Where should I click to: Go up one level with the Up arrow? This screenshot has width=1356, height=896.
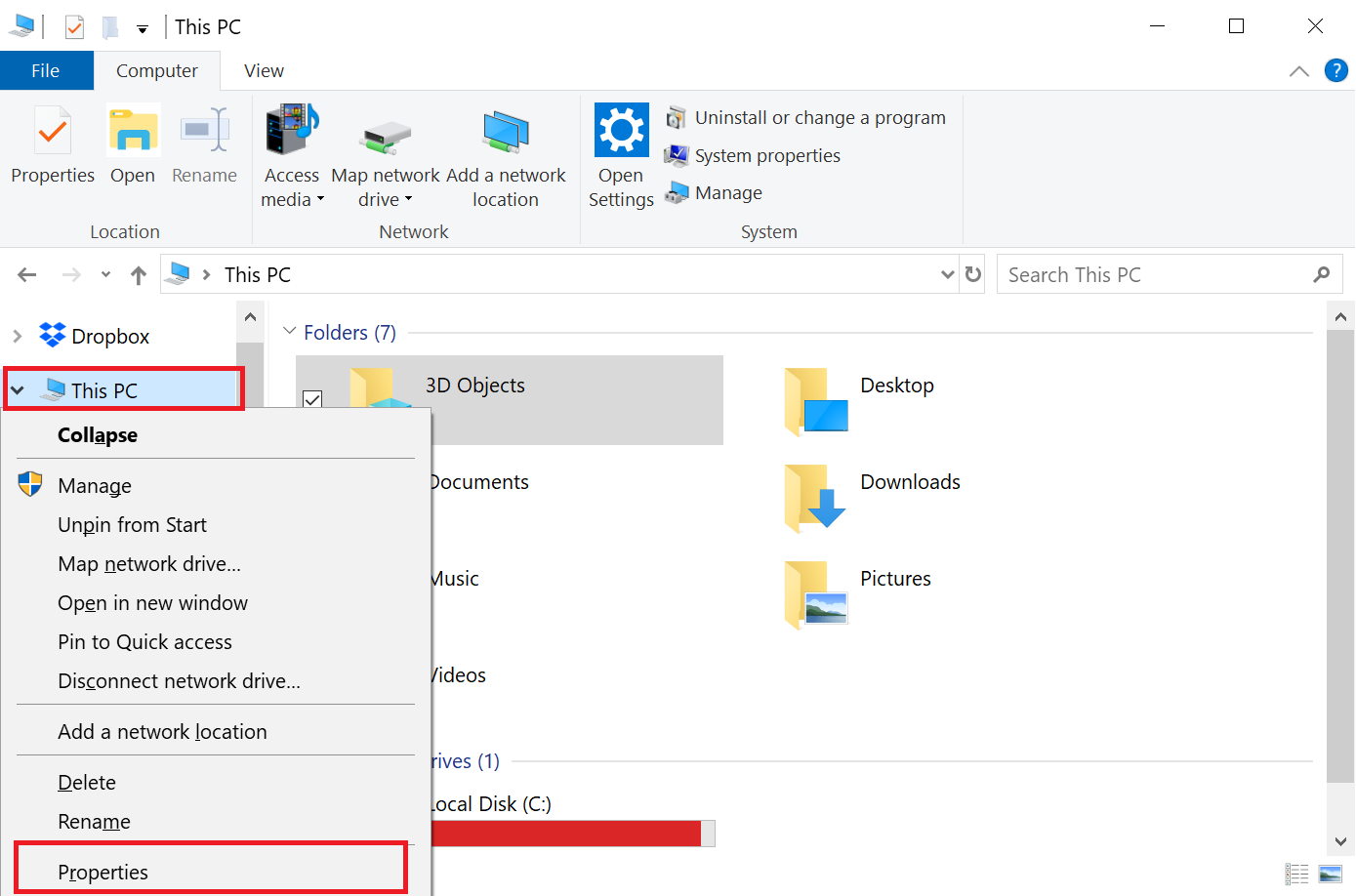(x=139, y=275)
